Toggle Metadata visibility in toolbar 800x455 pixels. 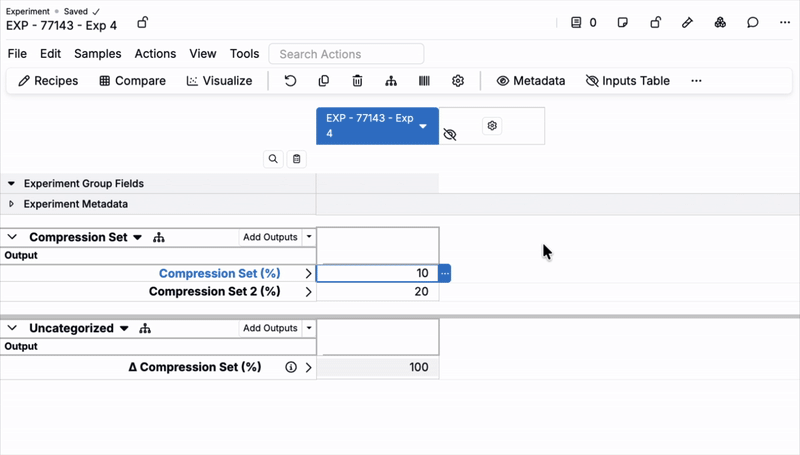[531, 81]
